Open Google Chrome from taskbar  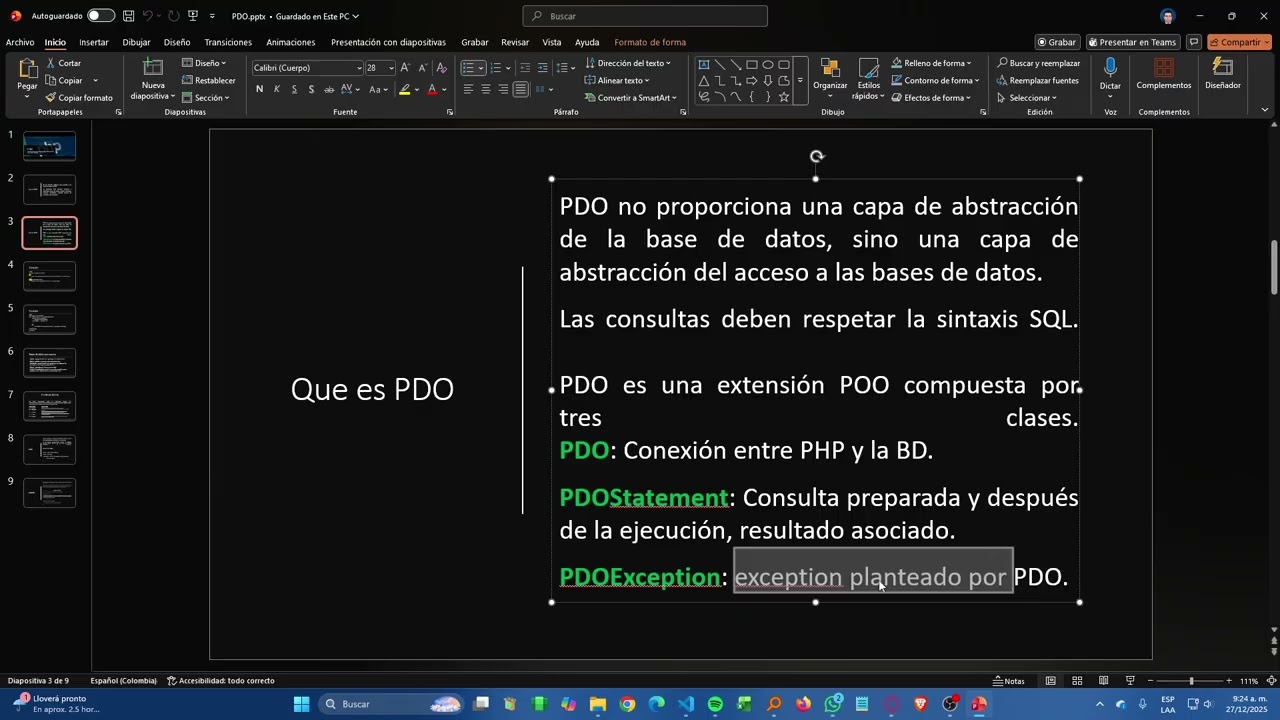(627, 704)
